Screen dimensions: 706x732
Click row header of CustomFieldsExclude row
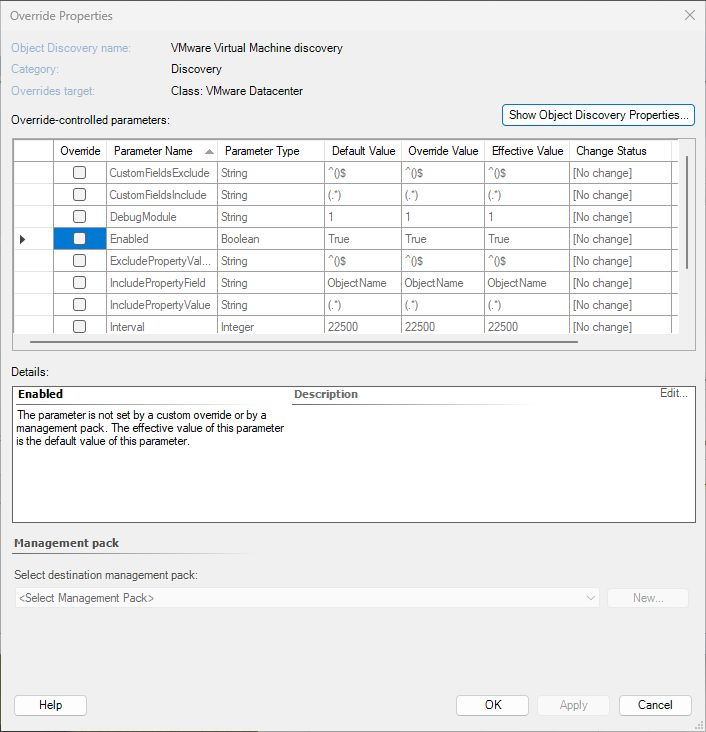[x=34, y=173]
